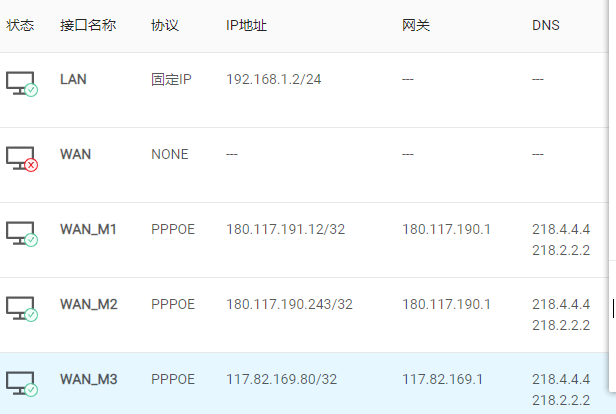
Task: Click the IP address 180.117.190.243/32
Action: [289, 304]
